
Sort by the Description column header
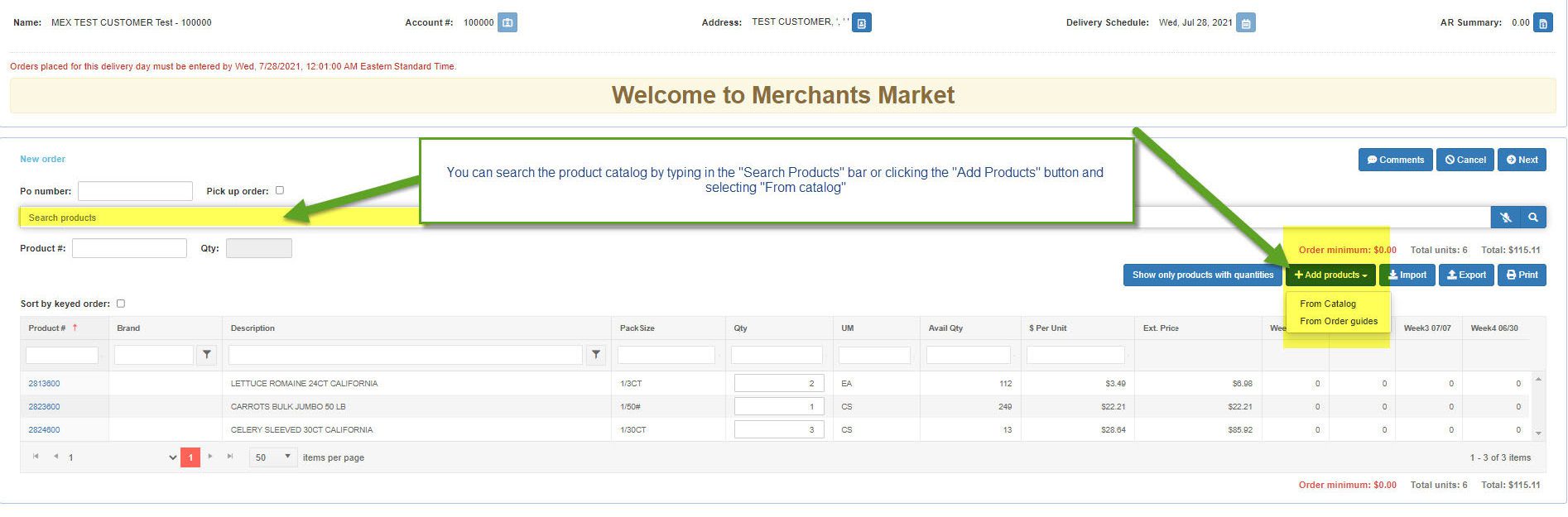(x=253, y=328)
